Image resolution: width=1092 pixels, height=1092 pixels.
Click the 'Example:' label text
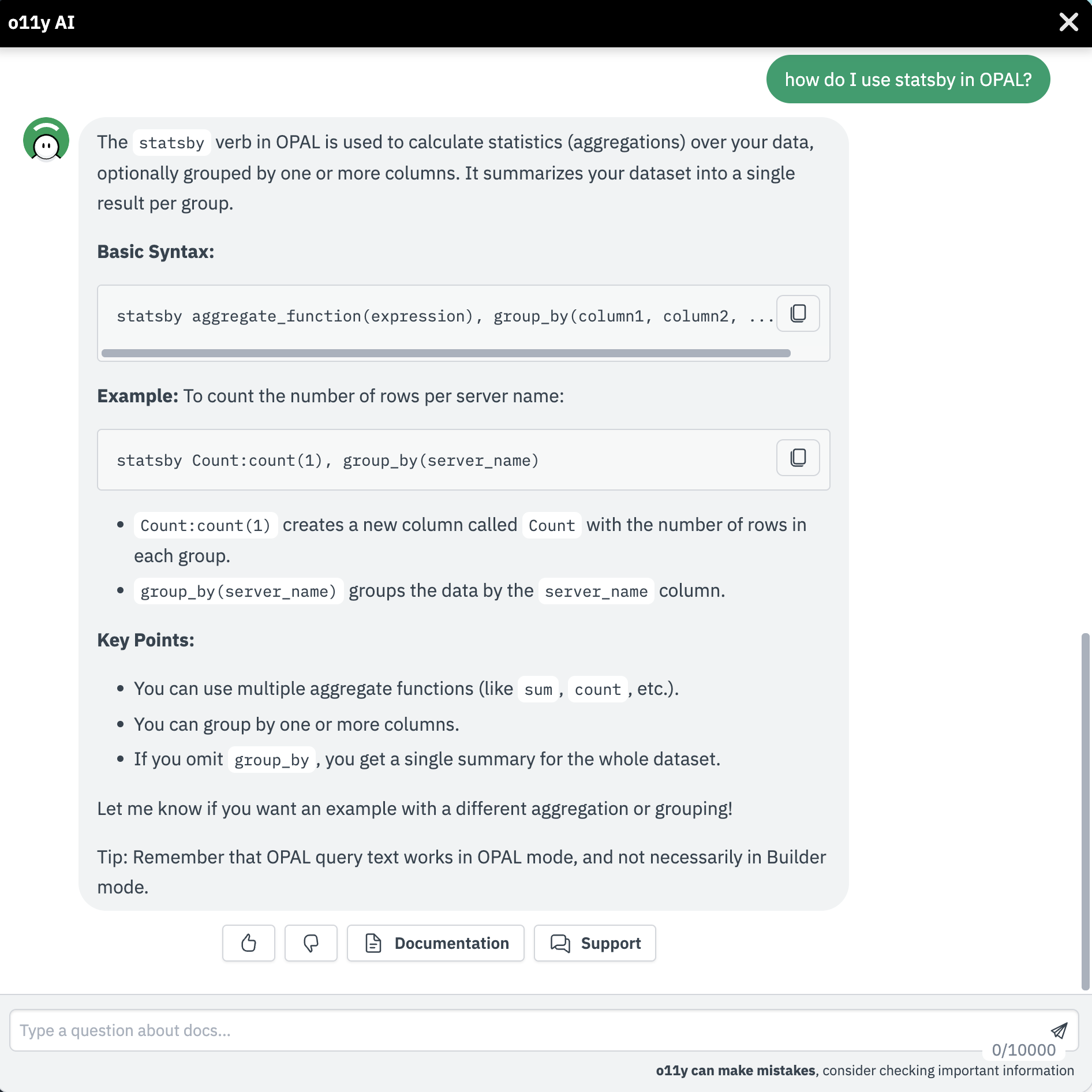point(137,396)
